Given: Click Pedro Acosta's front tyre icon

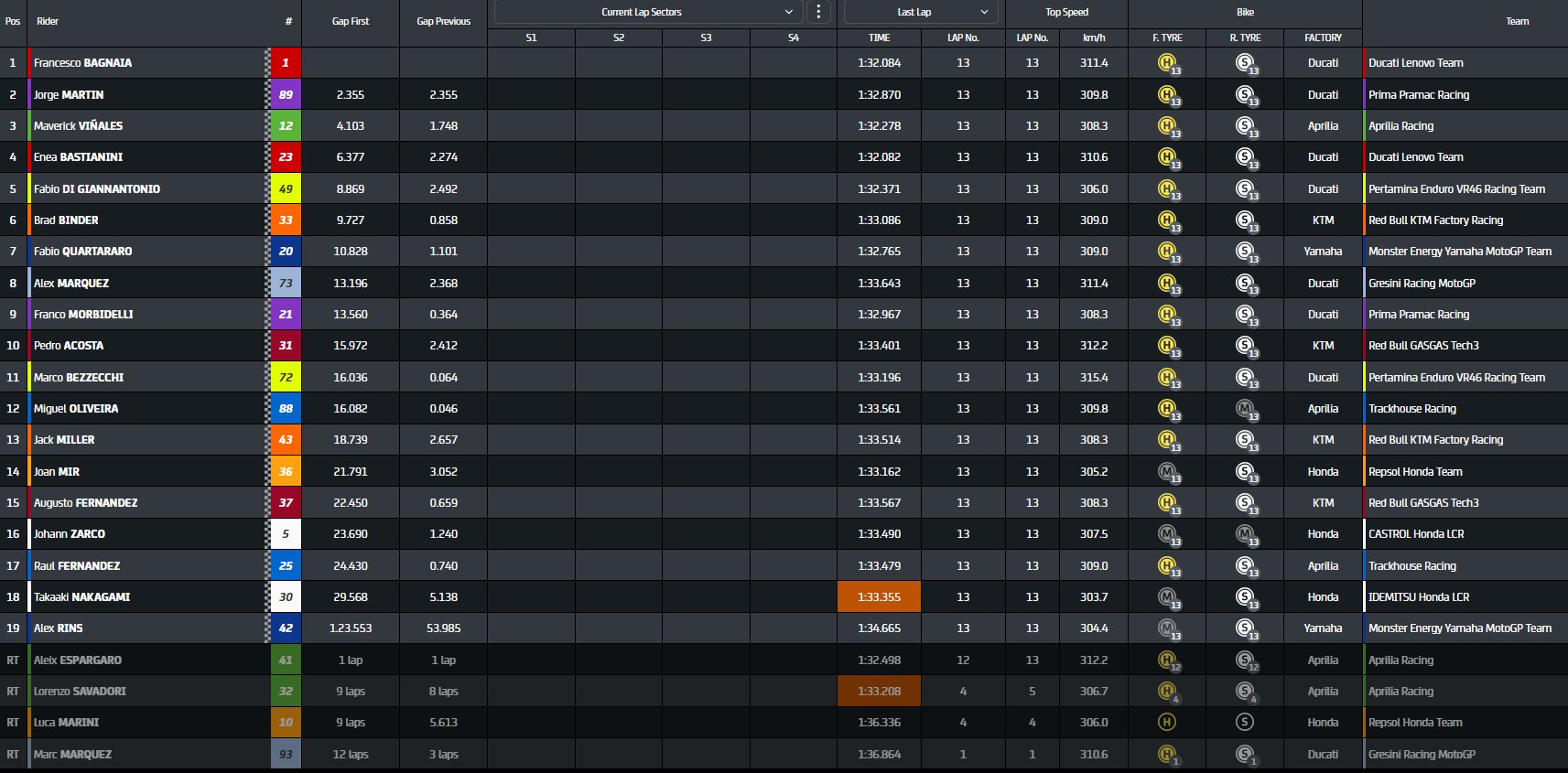Looking at the screenshot, I should pyautogui.click(x=1166, y=345).
